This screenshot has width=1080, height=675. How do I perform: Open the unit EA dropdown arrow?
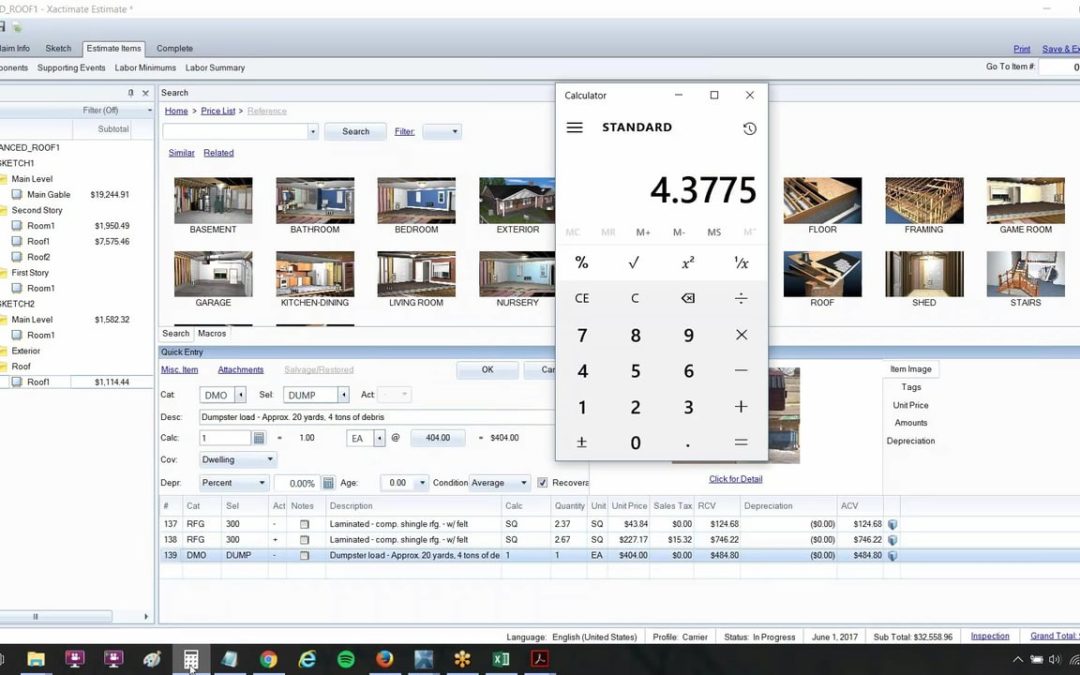(x=379, y=438)
